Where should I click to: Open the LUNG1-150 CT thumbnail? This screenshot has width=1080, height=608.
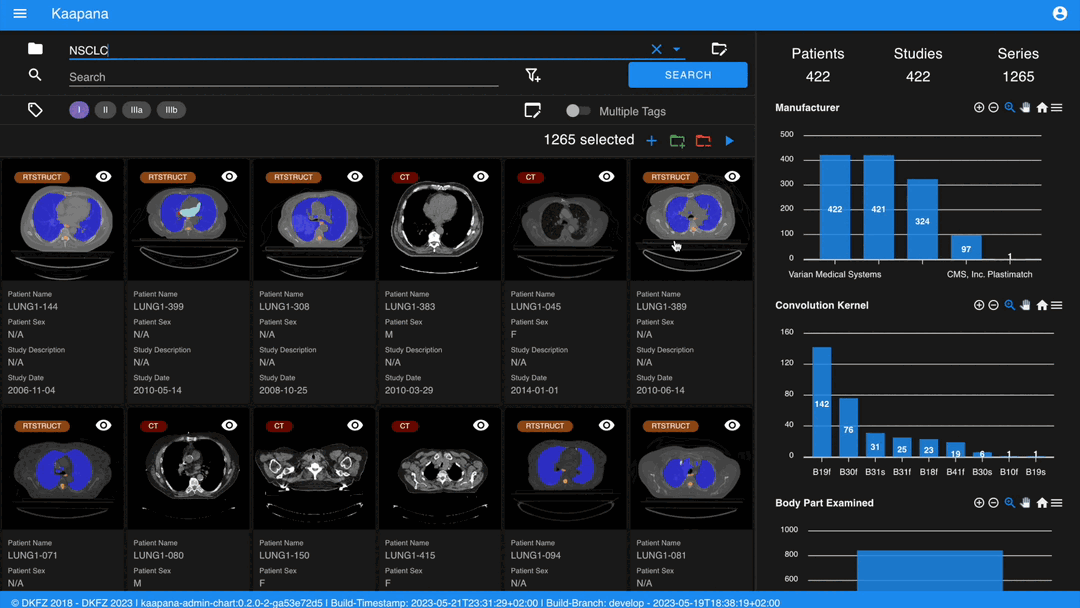[x=314, y=469]
